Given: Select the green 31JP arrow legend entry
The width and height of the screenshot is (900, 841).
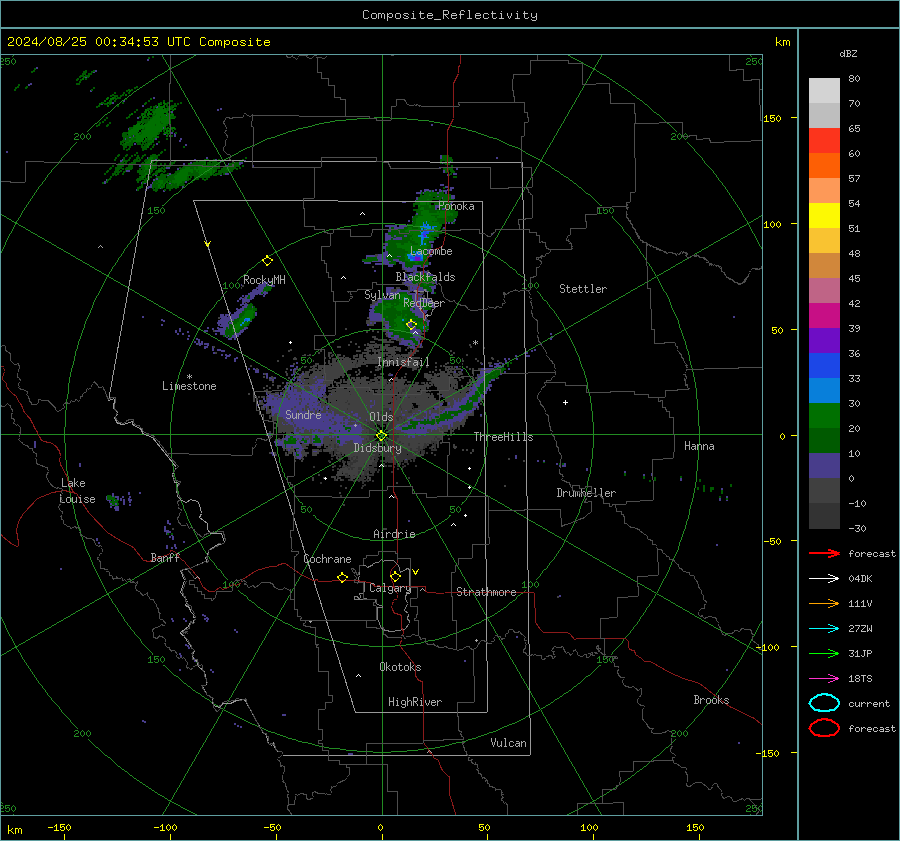Looking at the screenshot, I should click(824, 653).
